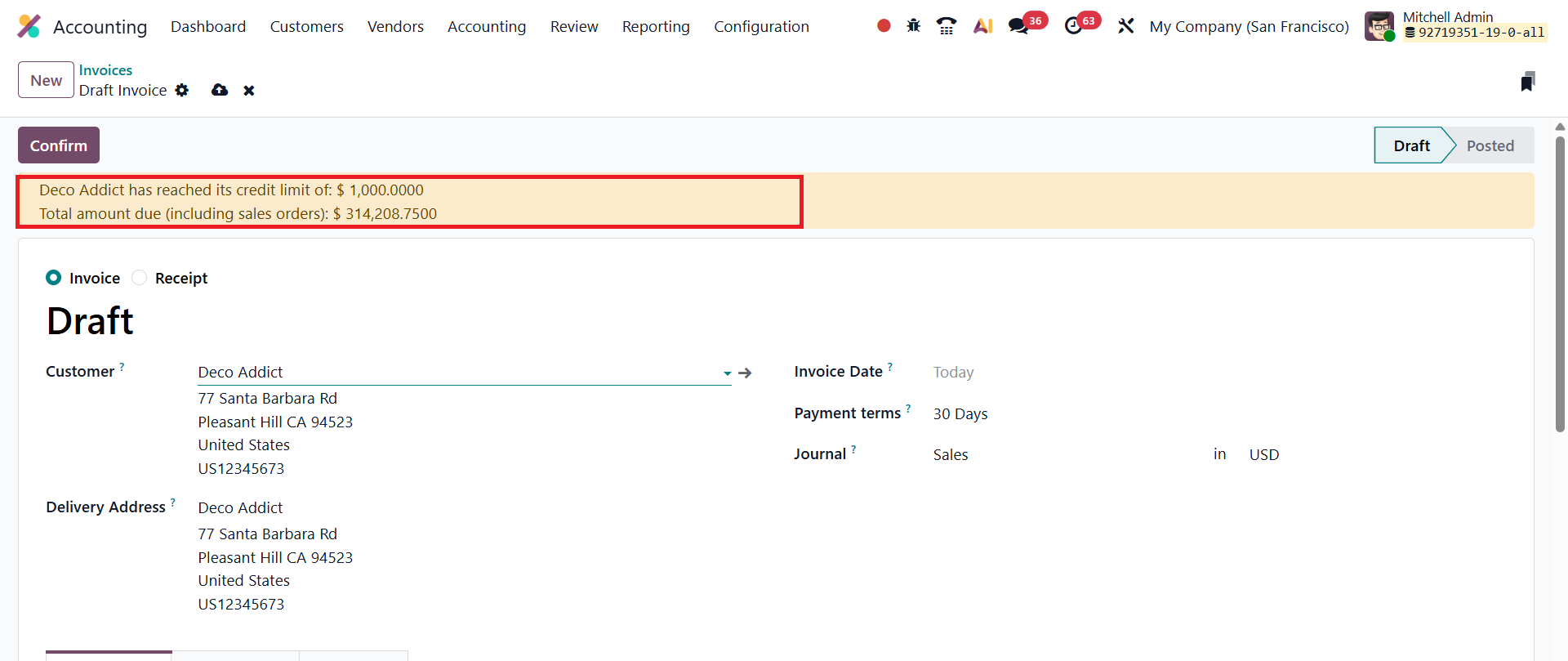Image resolution: width=1568 pixels, height=661 pixels.
Task: Click the Posted status stage
Action: pos(1490,145)
